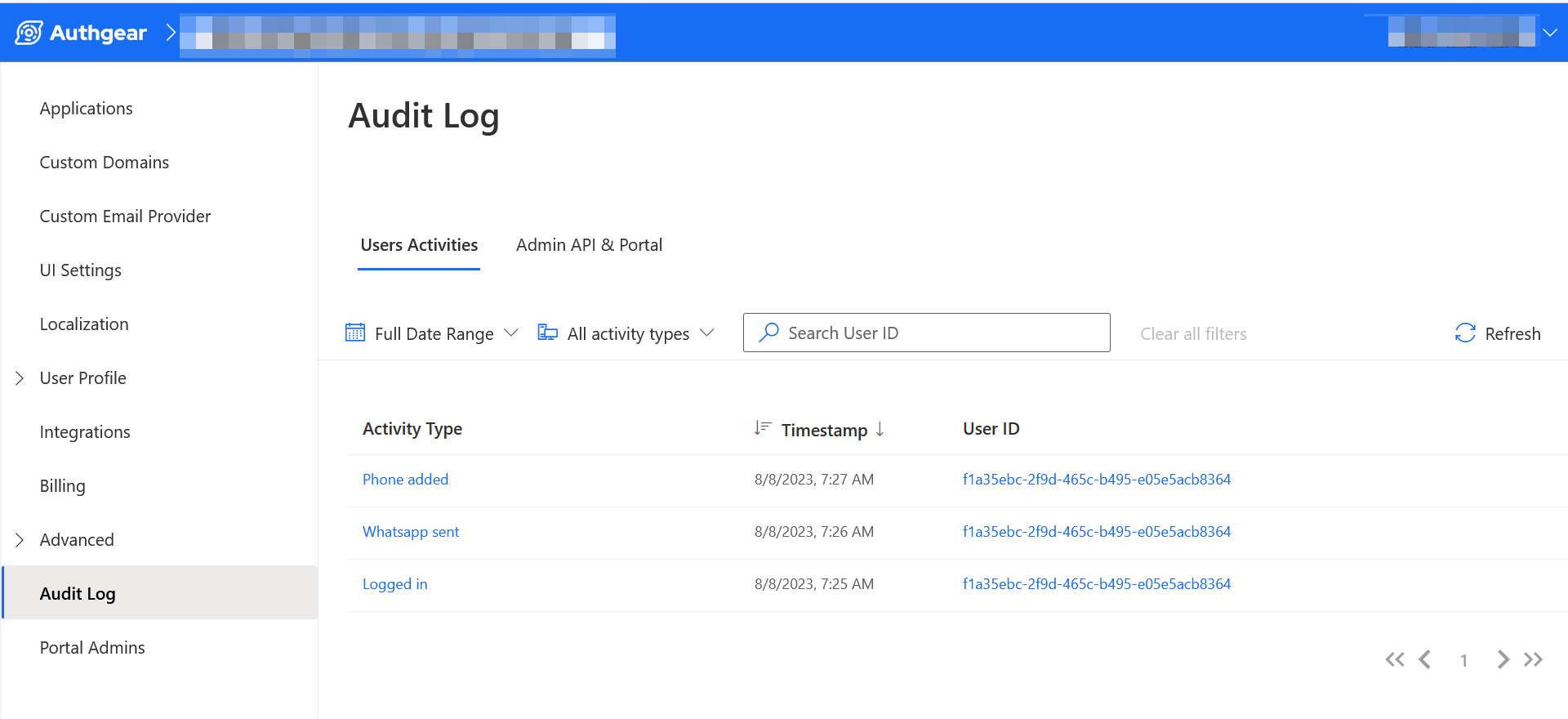Jump to the last page of results

(x=1533, y=659)
